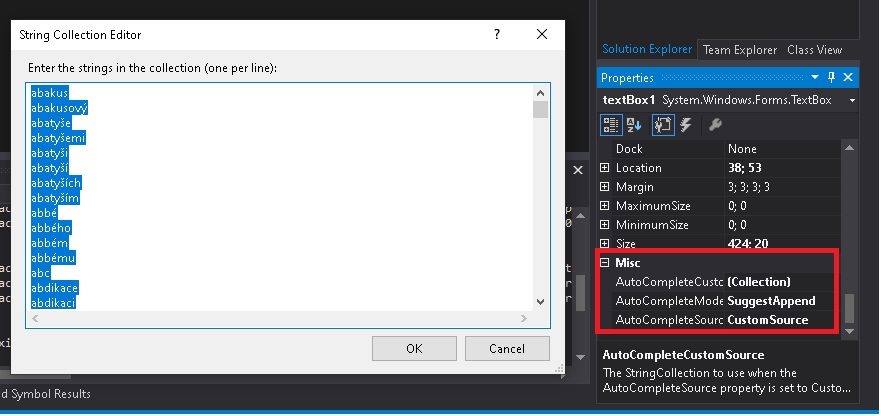Open Property Pages wrench icon
This screenshot has width=881, height=416.
click(x=715, y=125)
